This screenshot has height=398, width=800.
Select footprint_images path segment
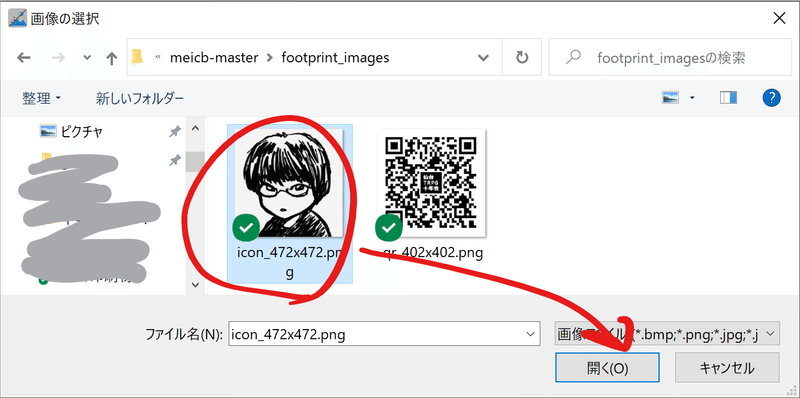335,58
